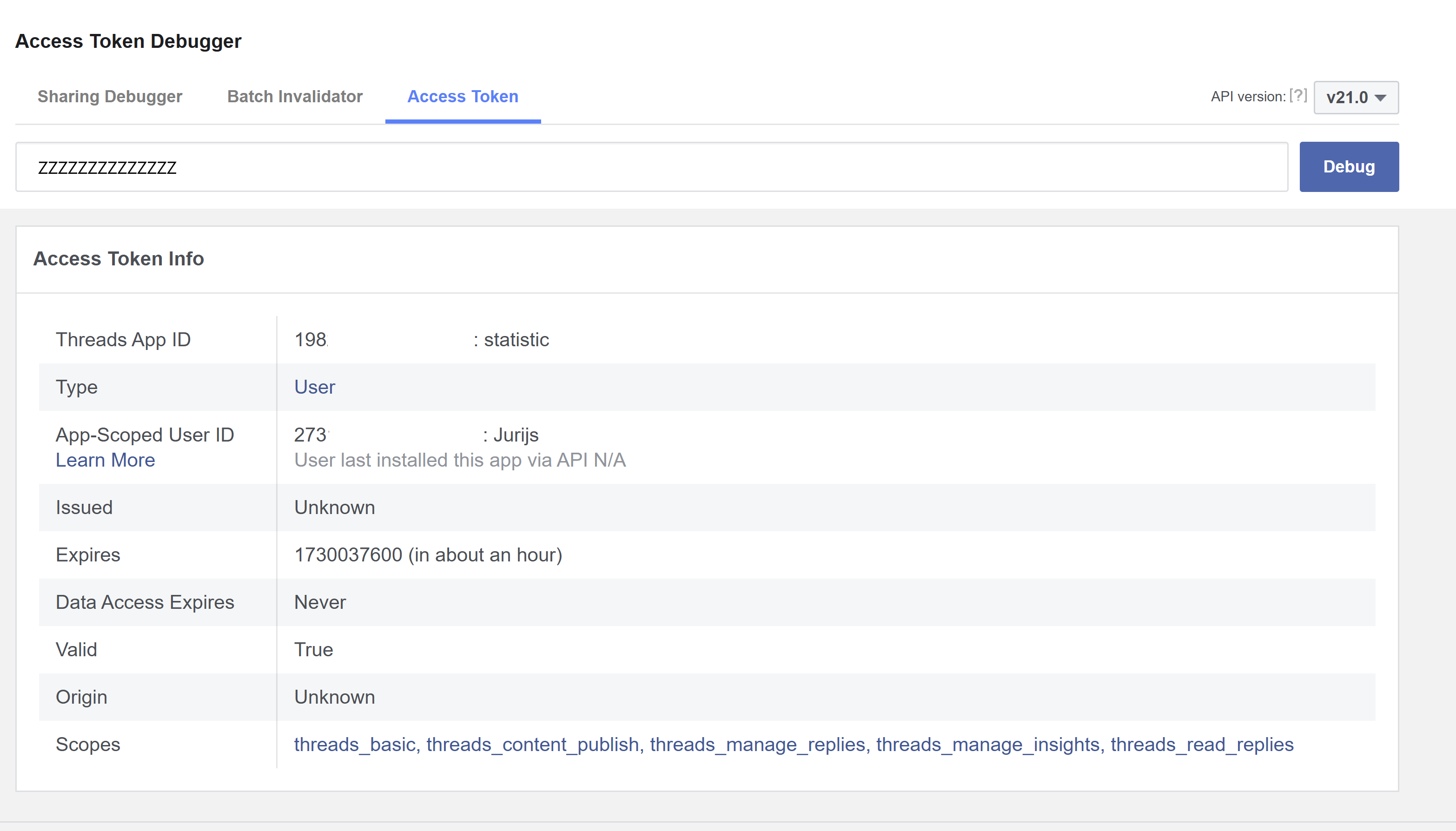Click the Threads App ID label

coord(123,340)
